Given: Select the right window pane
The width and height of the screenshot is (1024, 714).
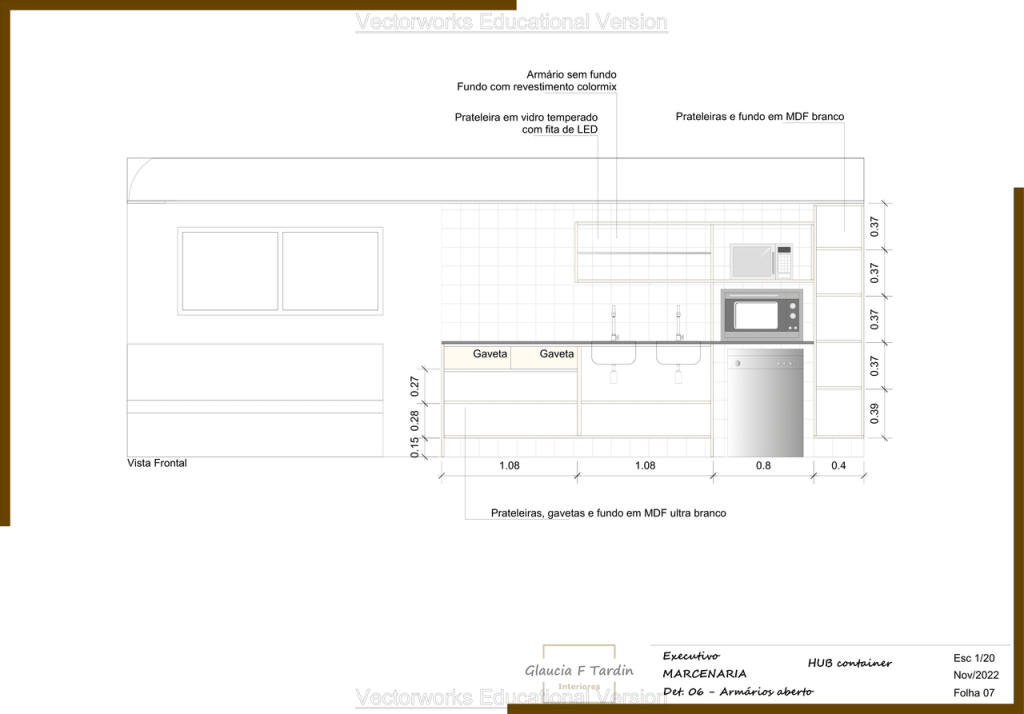Looking at the screenshot, I should (330, 271).
